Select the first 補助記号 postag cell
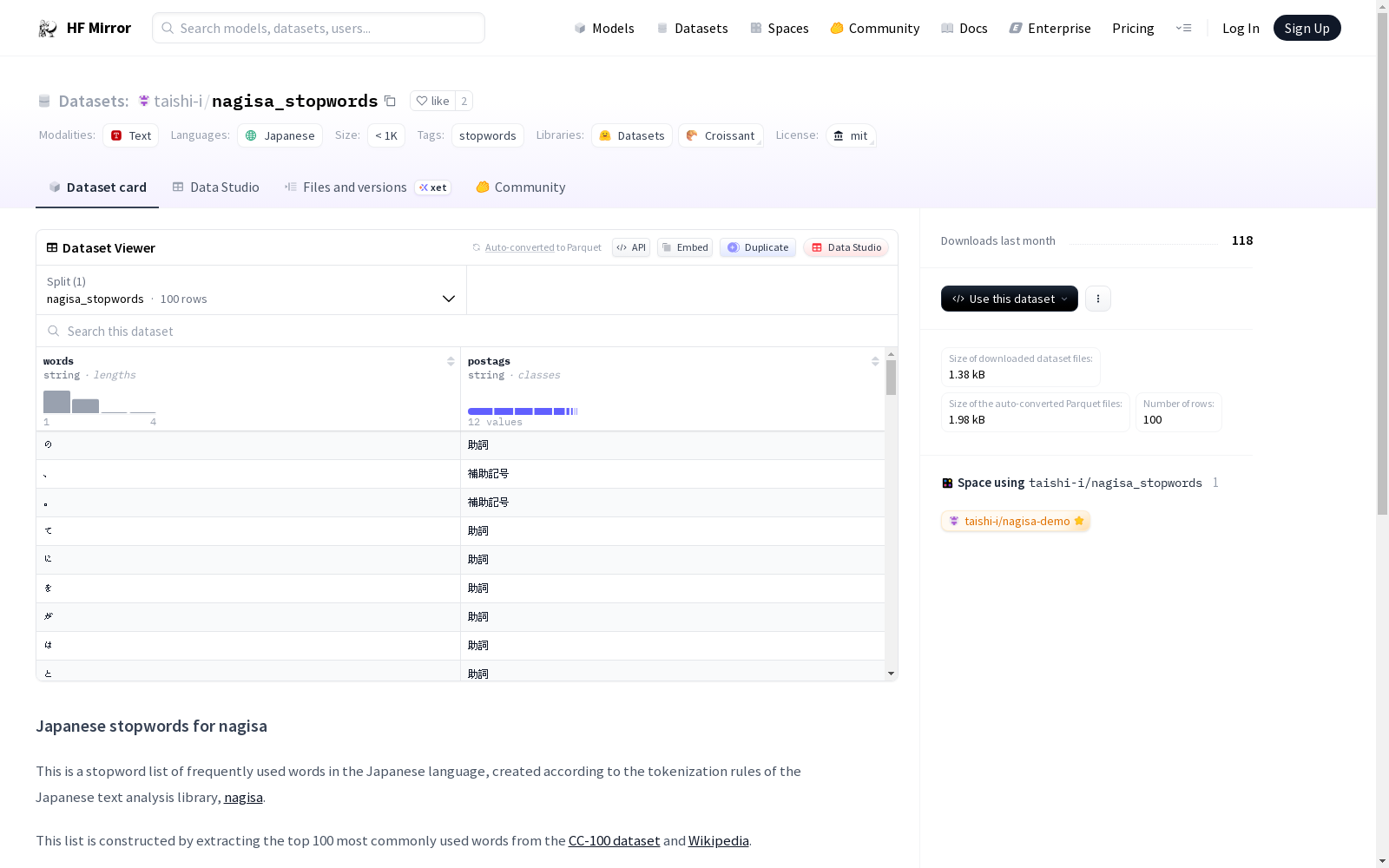 pos(673,474)
